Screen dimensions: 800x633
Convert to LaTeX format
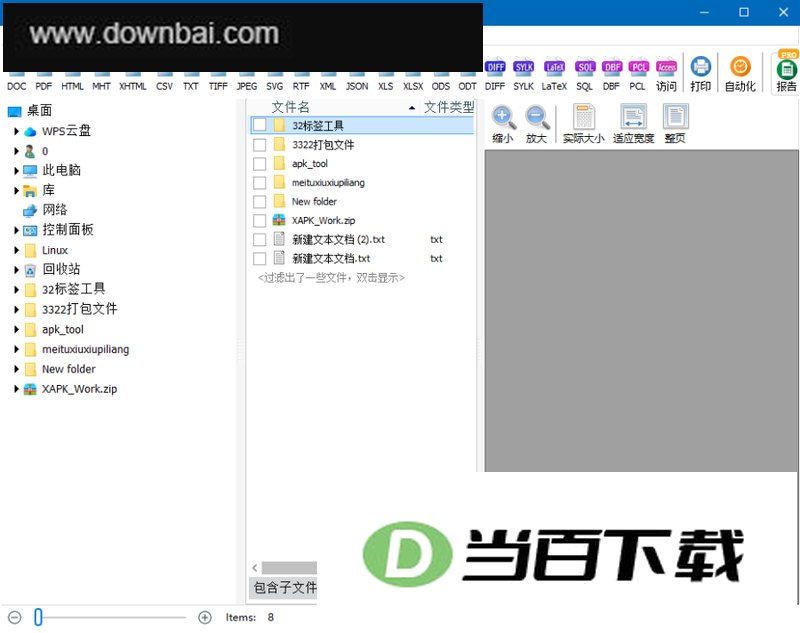554,74
